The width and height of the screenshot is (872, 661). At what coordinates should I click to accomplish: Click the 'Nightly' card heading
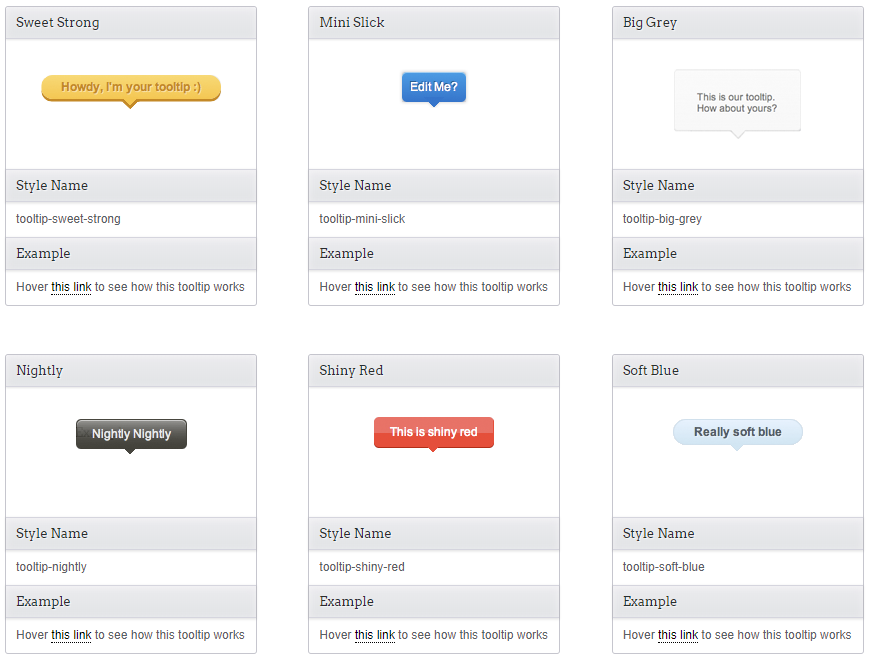[x=131, y=371]
